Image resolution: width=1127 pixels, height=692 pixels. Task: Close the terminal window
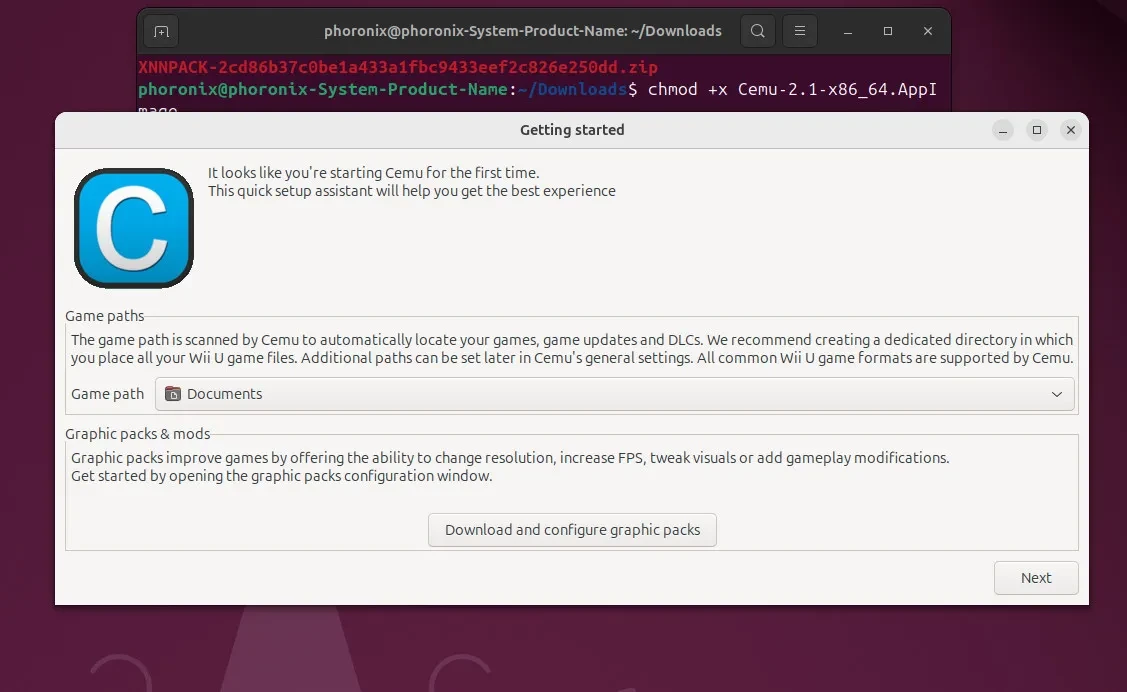pos(928,31)
